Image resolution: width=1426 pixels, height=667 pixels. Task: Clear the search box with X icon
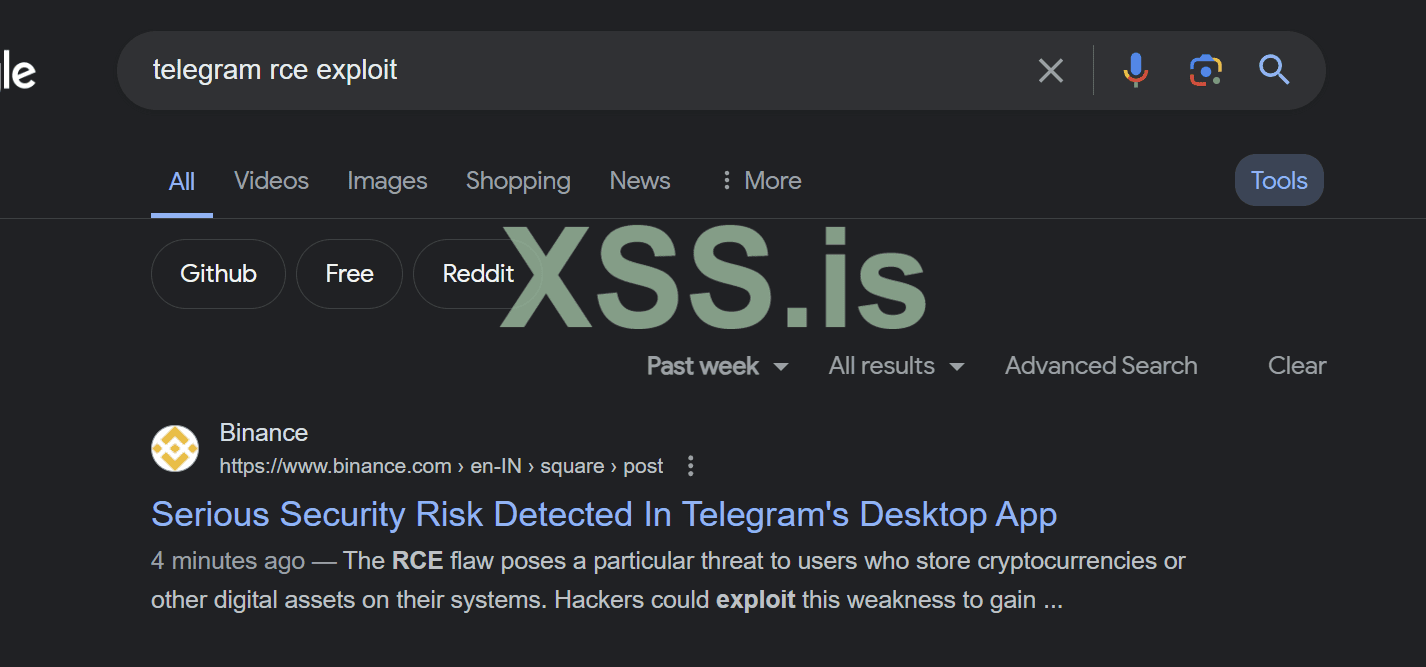click(1050, 70)
